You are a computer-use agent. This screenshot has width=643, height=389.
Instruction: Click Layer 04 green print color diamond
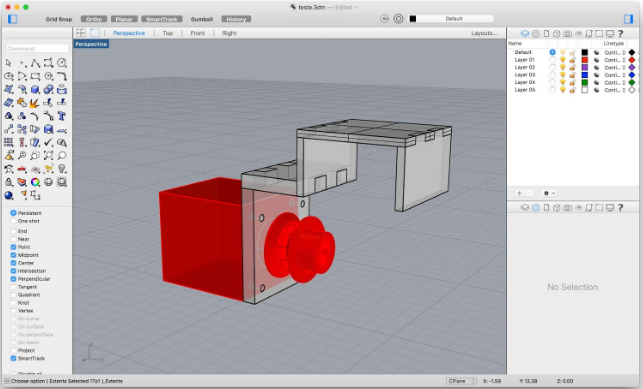632,82
